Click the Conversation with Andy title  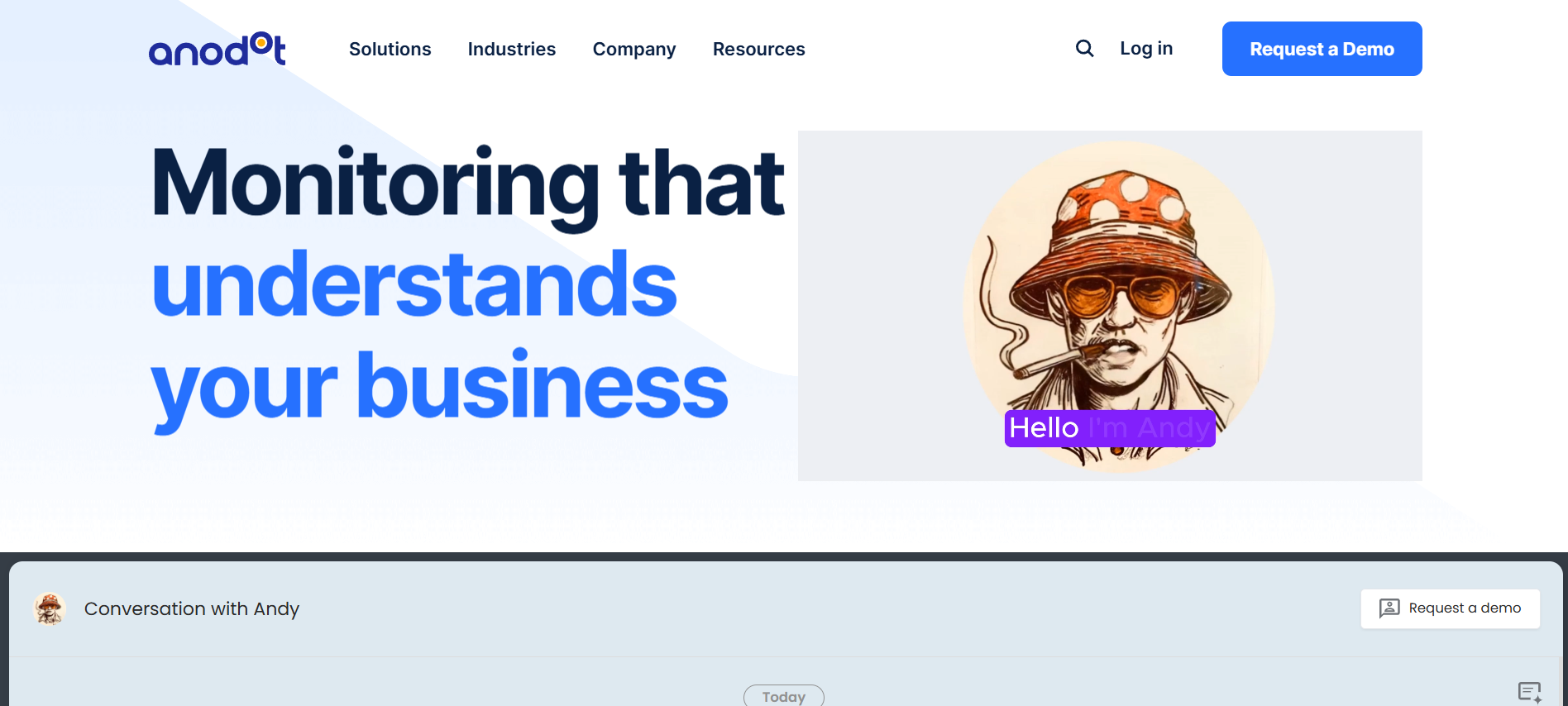click(192, 609)
